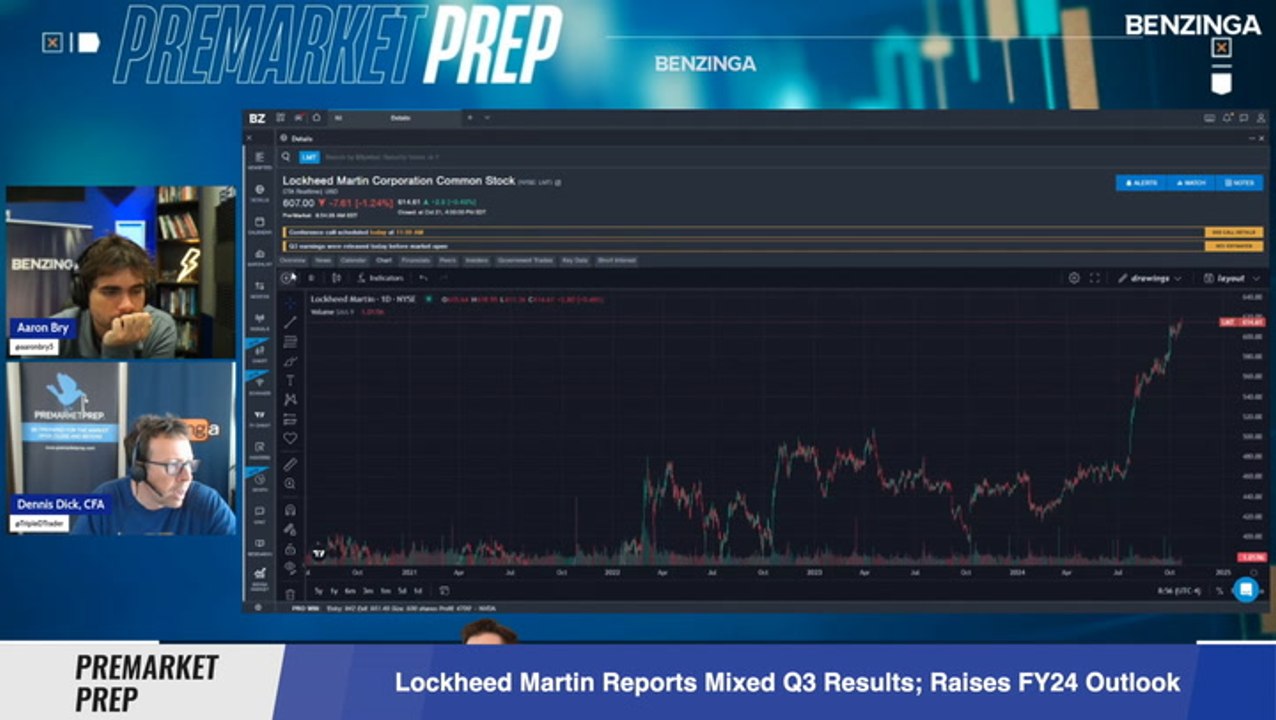Open the sidebar settings gear at bottom

click(258, 607)
